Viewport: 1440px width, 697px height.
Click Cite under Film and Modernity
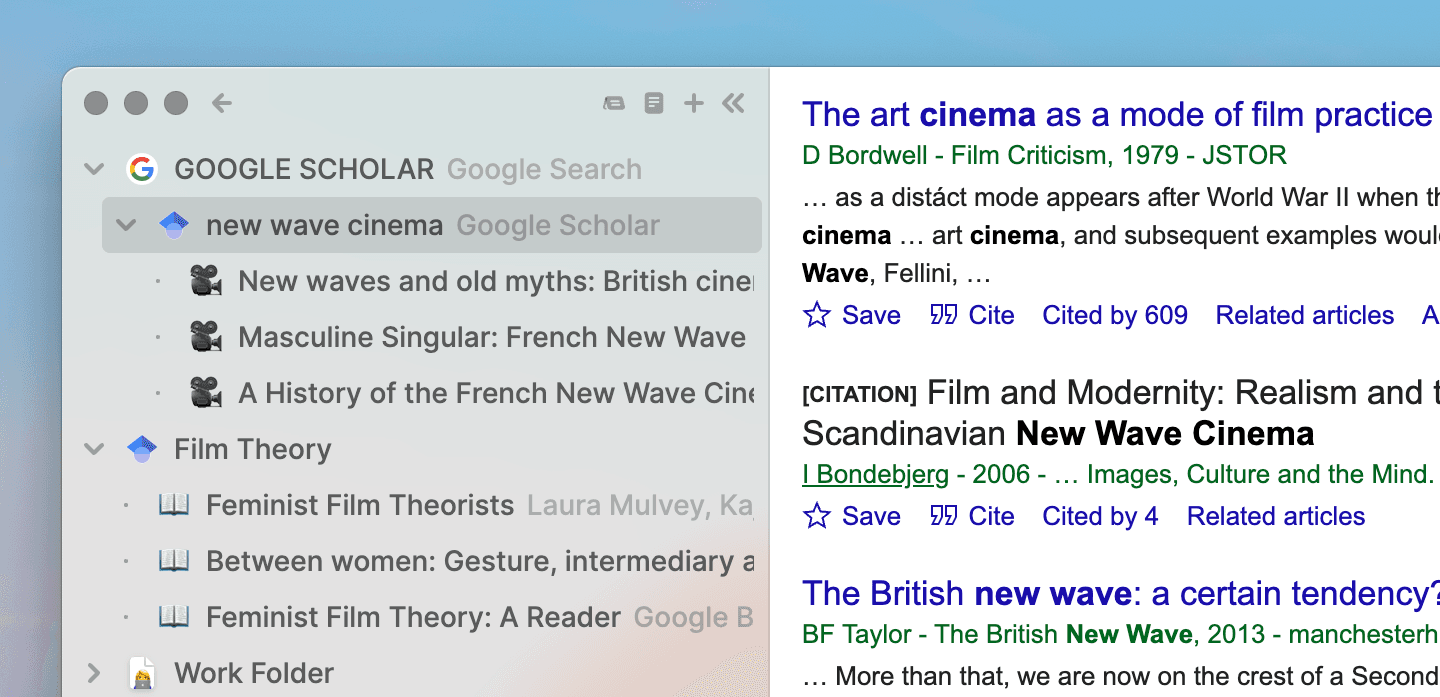pos(991,516)
